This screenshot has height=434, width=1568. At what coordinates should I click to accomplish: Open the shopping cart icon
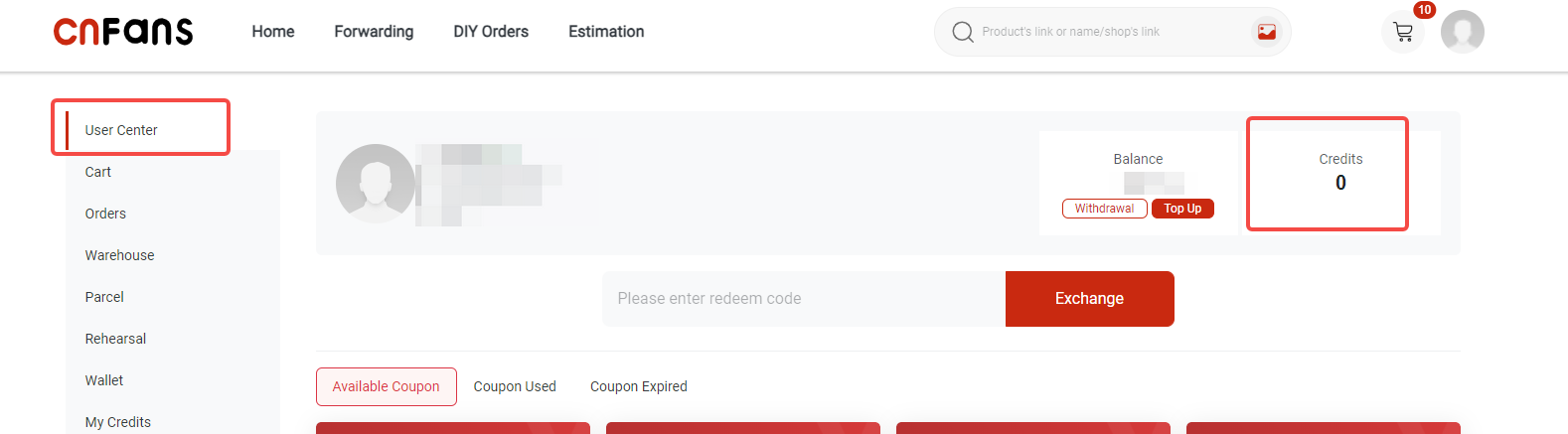[x=1403, y=32]
